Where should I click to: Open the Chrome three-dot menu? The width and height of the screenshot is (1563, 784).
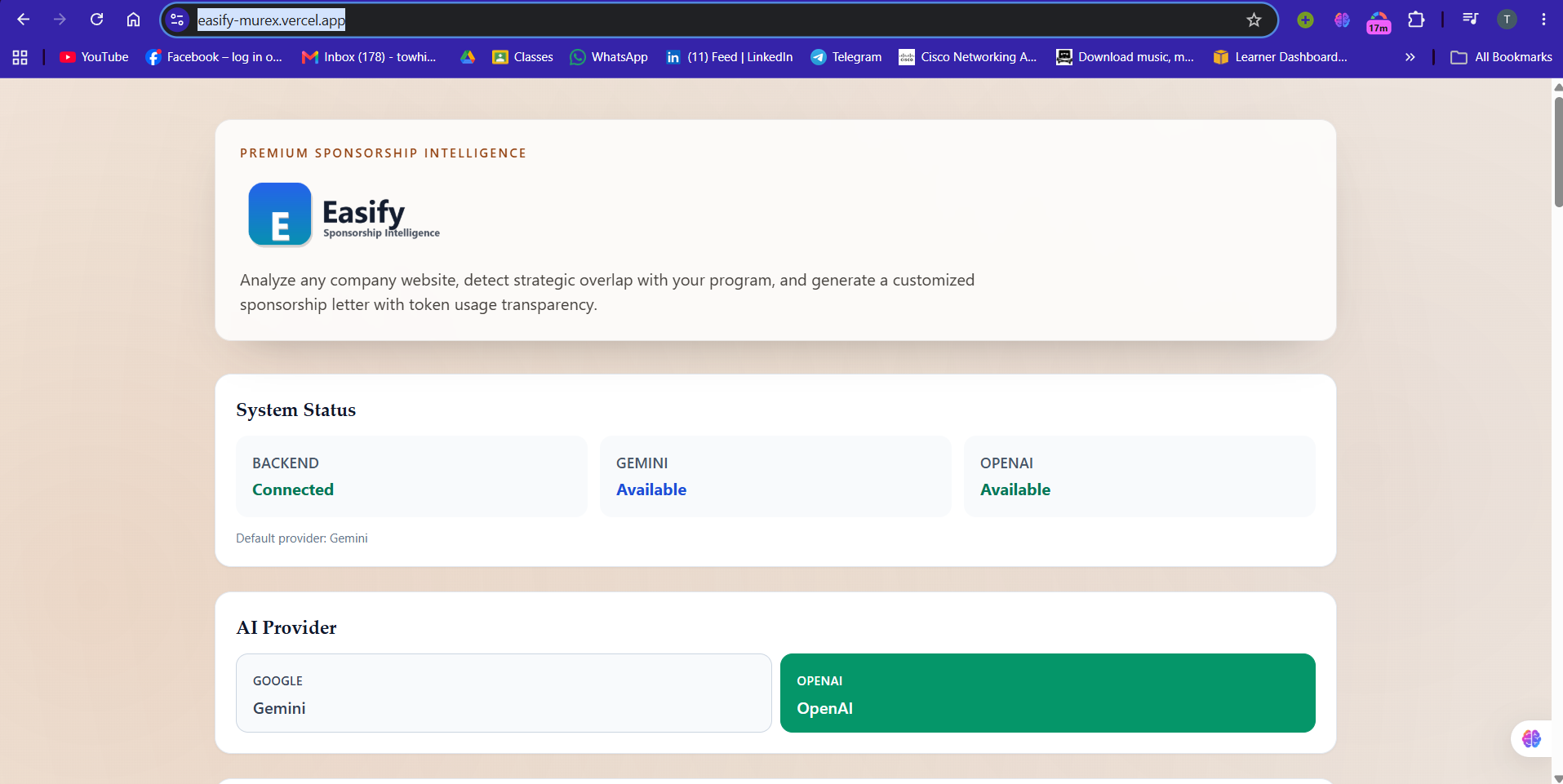[x=1543, y=20]
